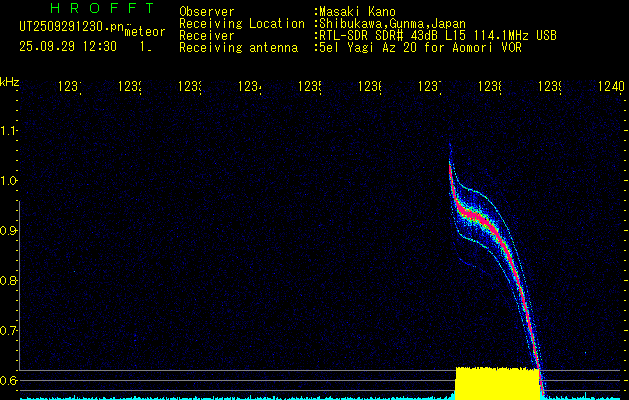Image resolution: width=629 pixels, height=400 pixels.
Task: Click the 1240 time axis marker
Action: pos(610,87)
